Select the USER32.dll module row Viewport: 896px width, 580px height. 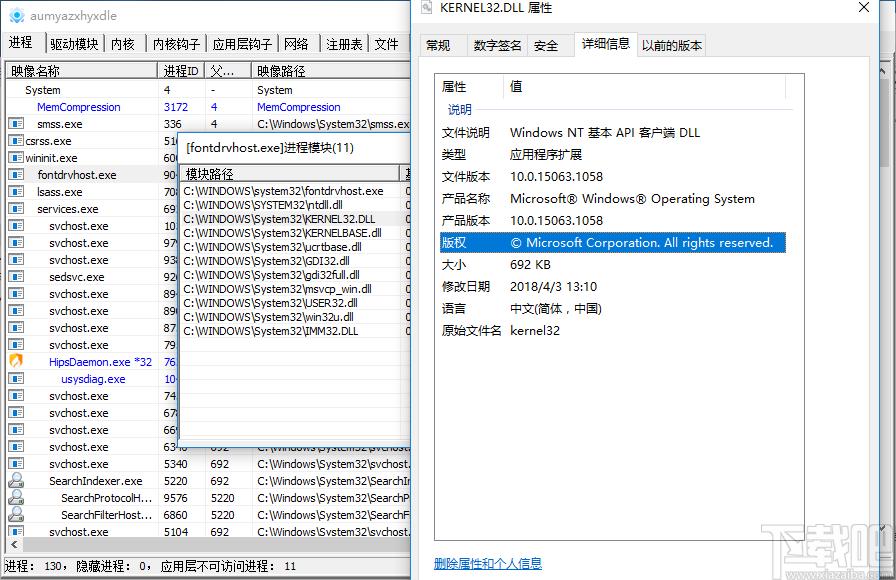(x=295, y=303)
